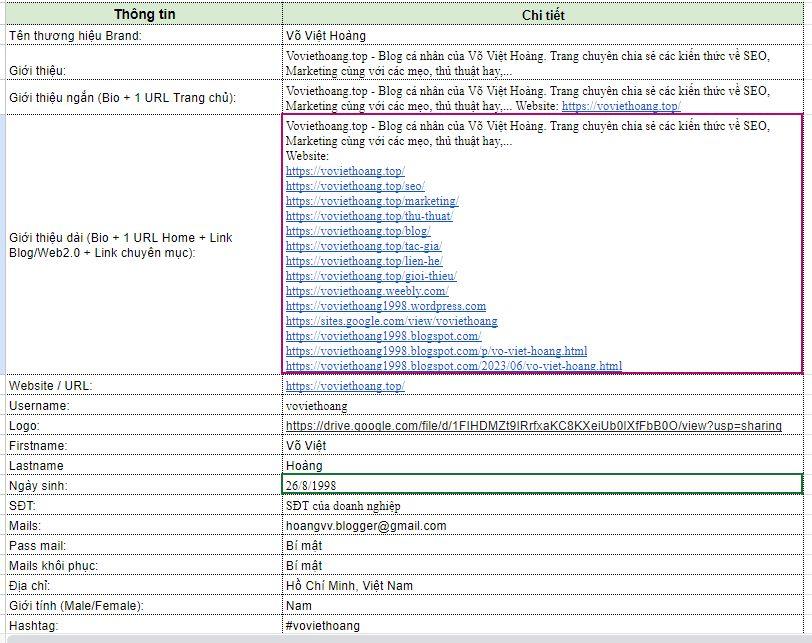Open voviethoang.top link in Website / URL row
Screen dimensions: 812x643
(x=345, y=386)
